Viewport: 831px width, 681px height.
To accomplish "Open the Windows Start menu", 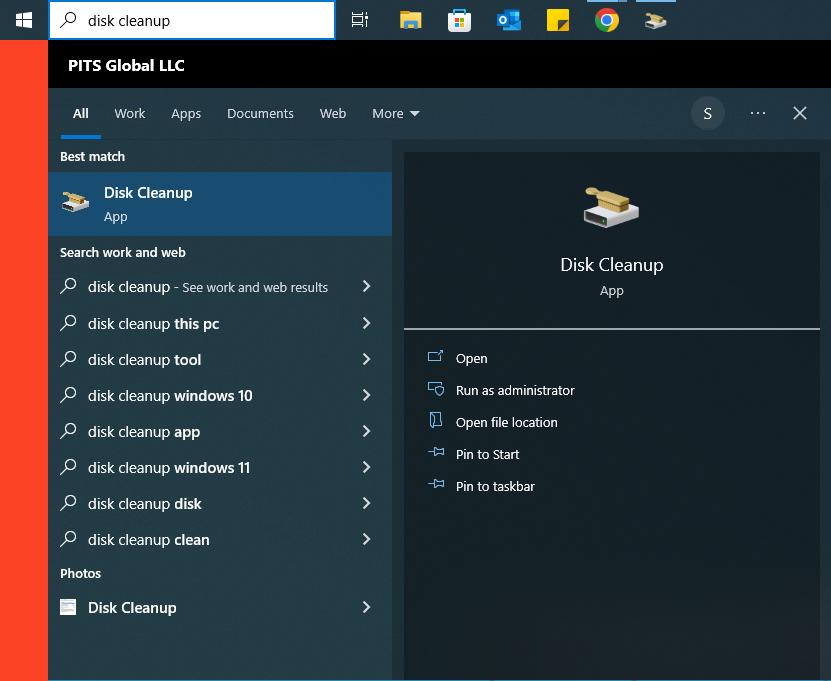I will pos(24,20).
